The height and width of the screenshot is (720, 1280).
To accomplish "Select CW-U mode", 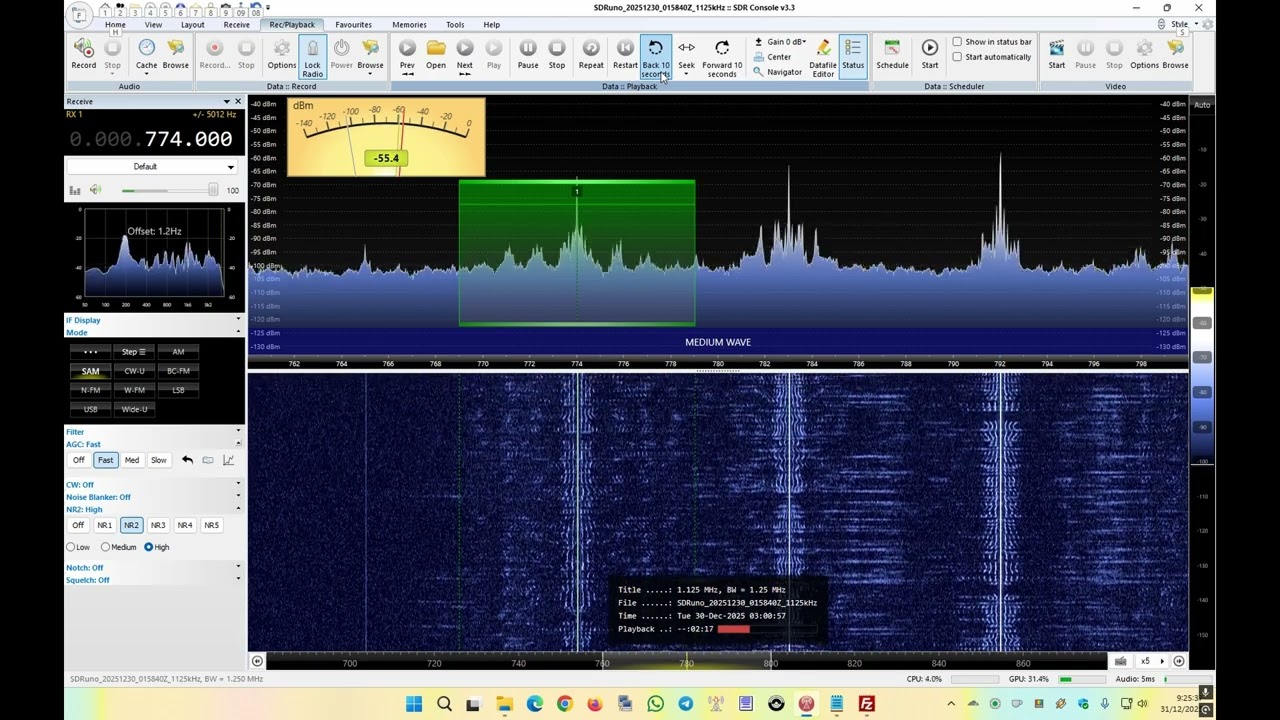I will (134, 371).
